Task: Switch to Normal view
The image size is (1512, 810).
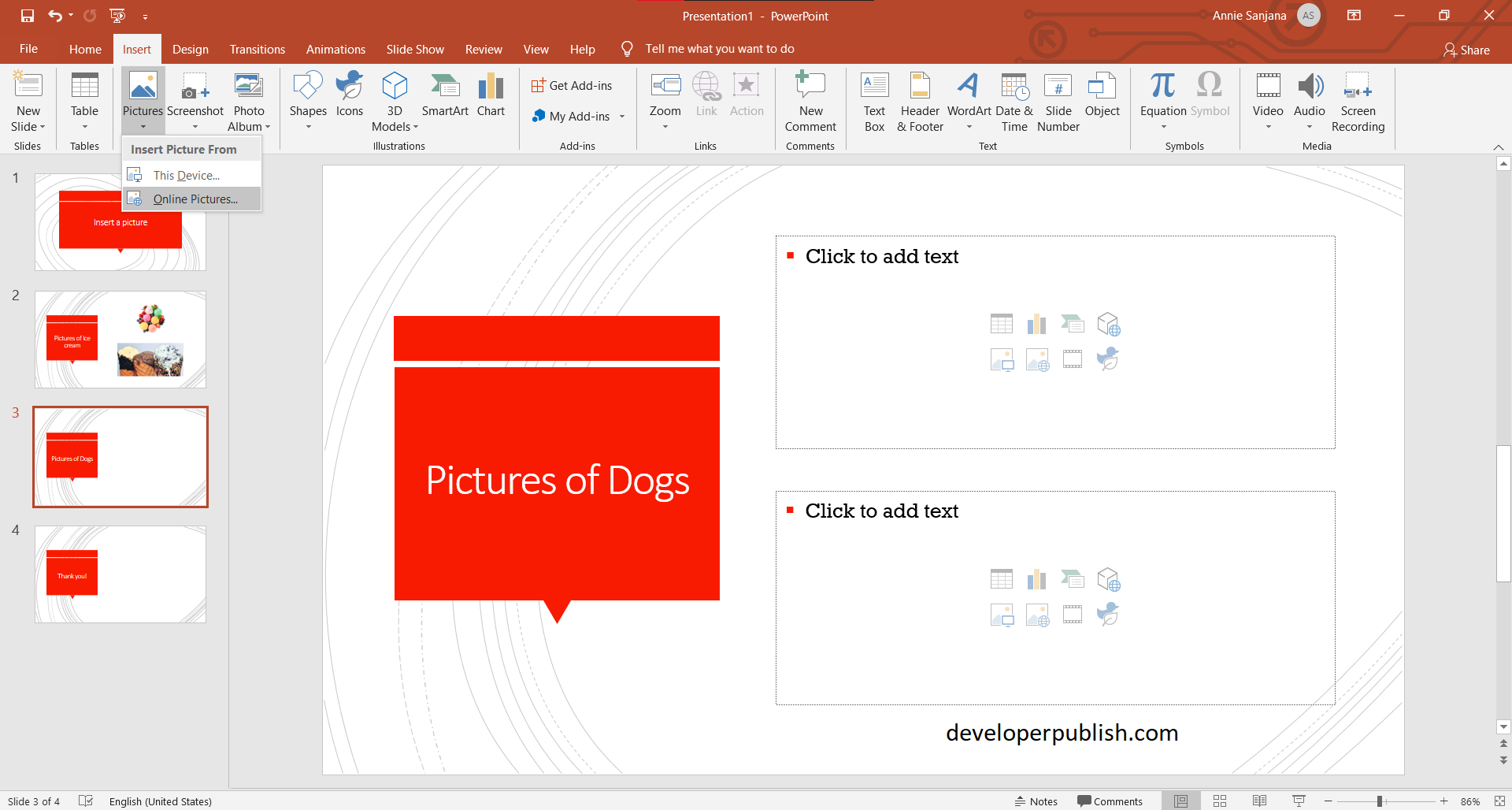Action: click(x=1181, y=801)
